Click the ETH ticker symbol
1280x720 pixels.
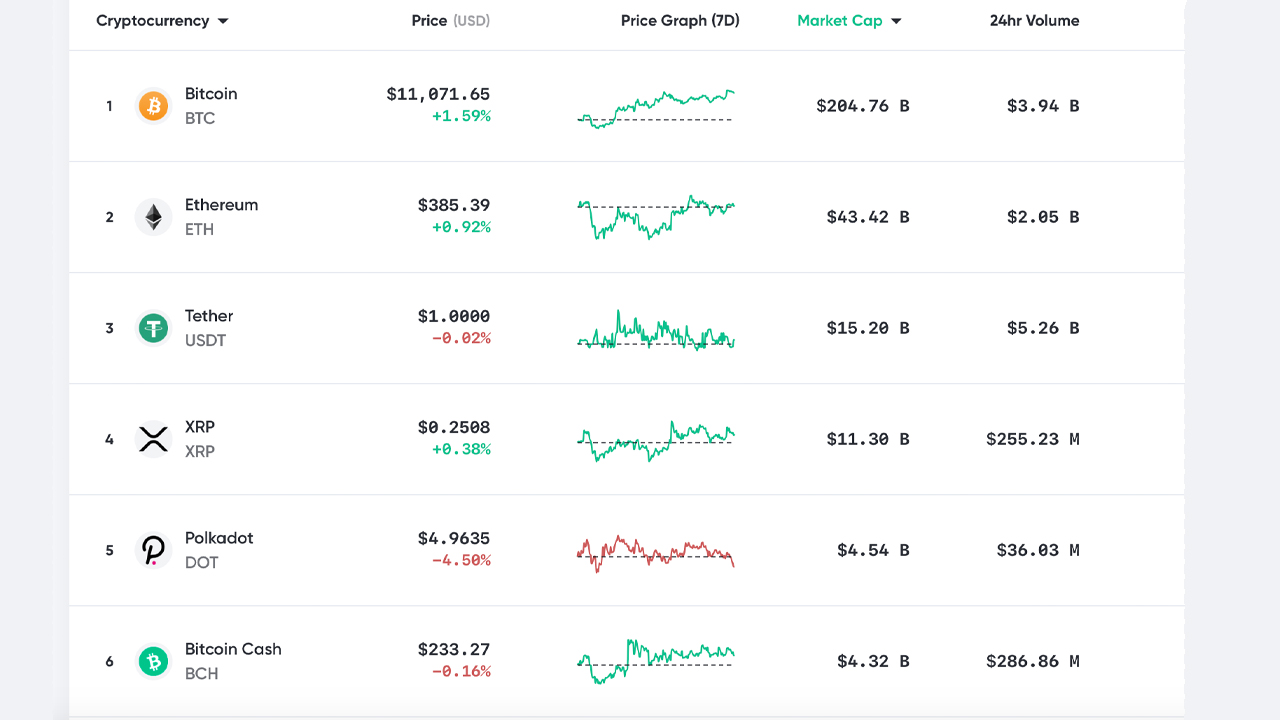coord(199,229)
